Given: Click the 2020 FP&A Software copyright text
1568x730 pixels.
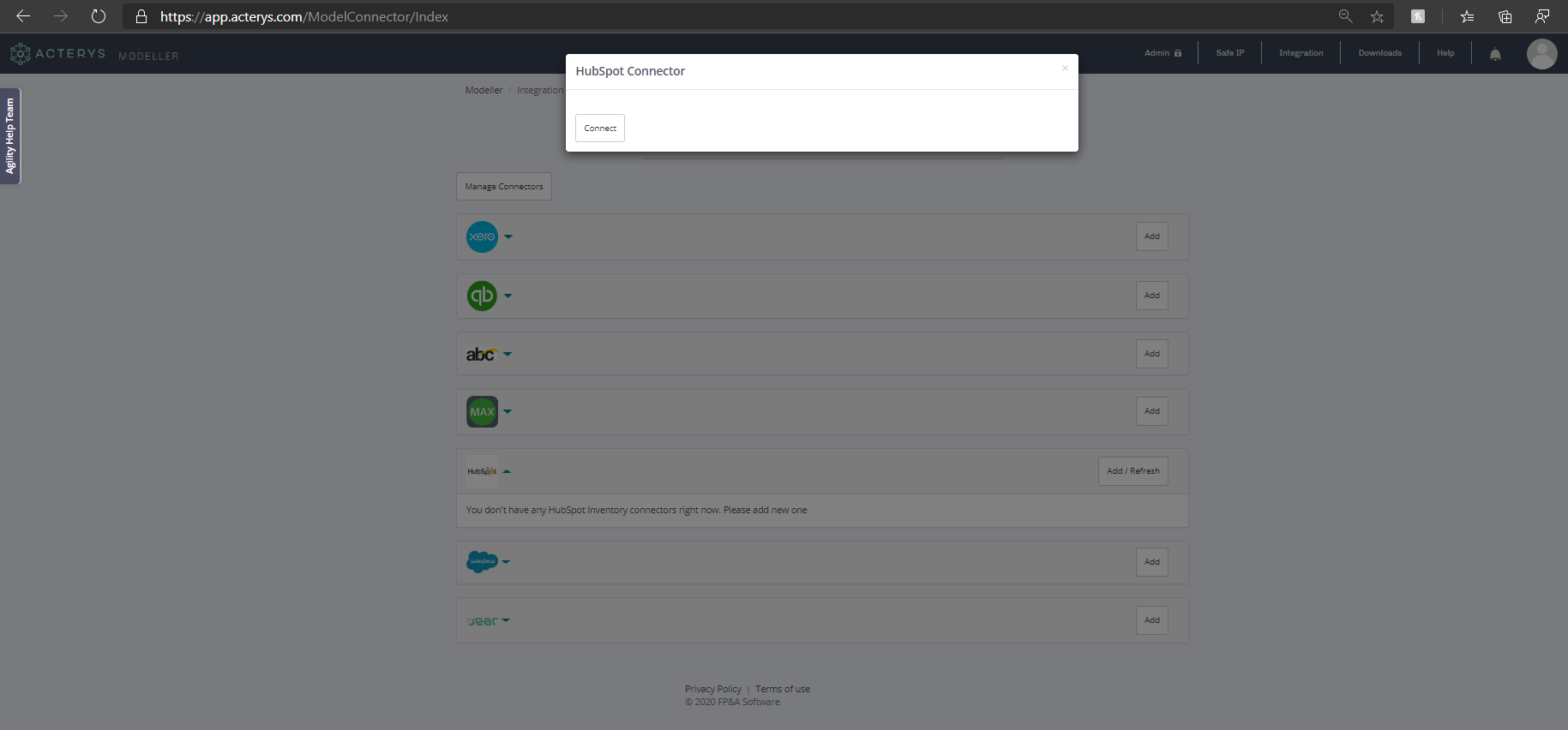Looking at the screenshot, I should pos(733,702).
